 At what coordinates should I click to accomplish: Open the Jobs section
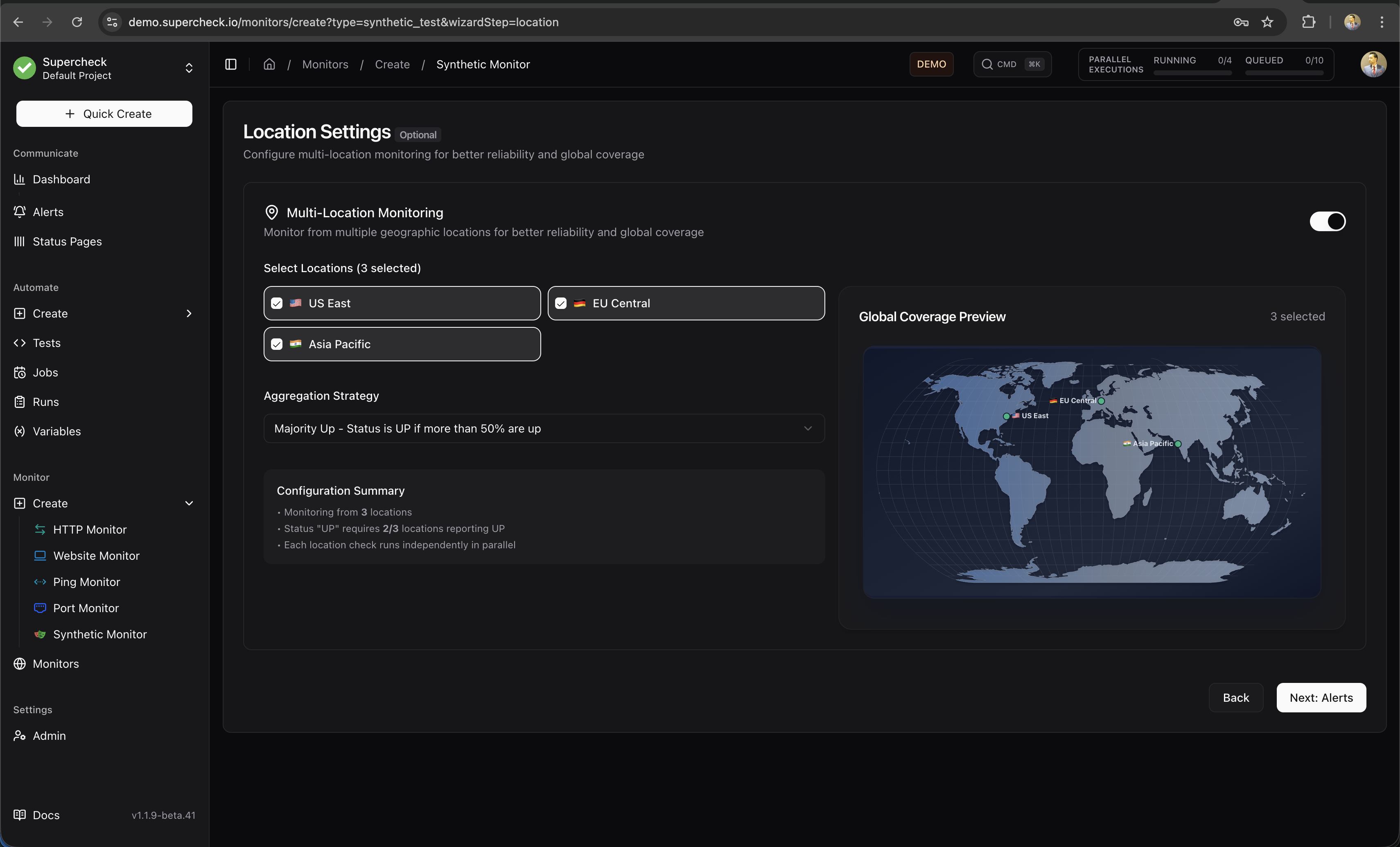click(45, 372)
